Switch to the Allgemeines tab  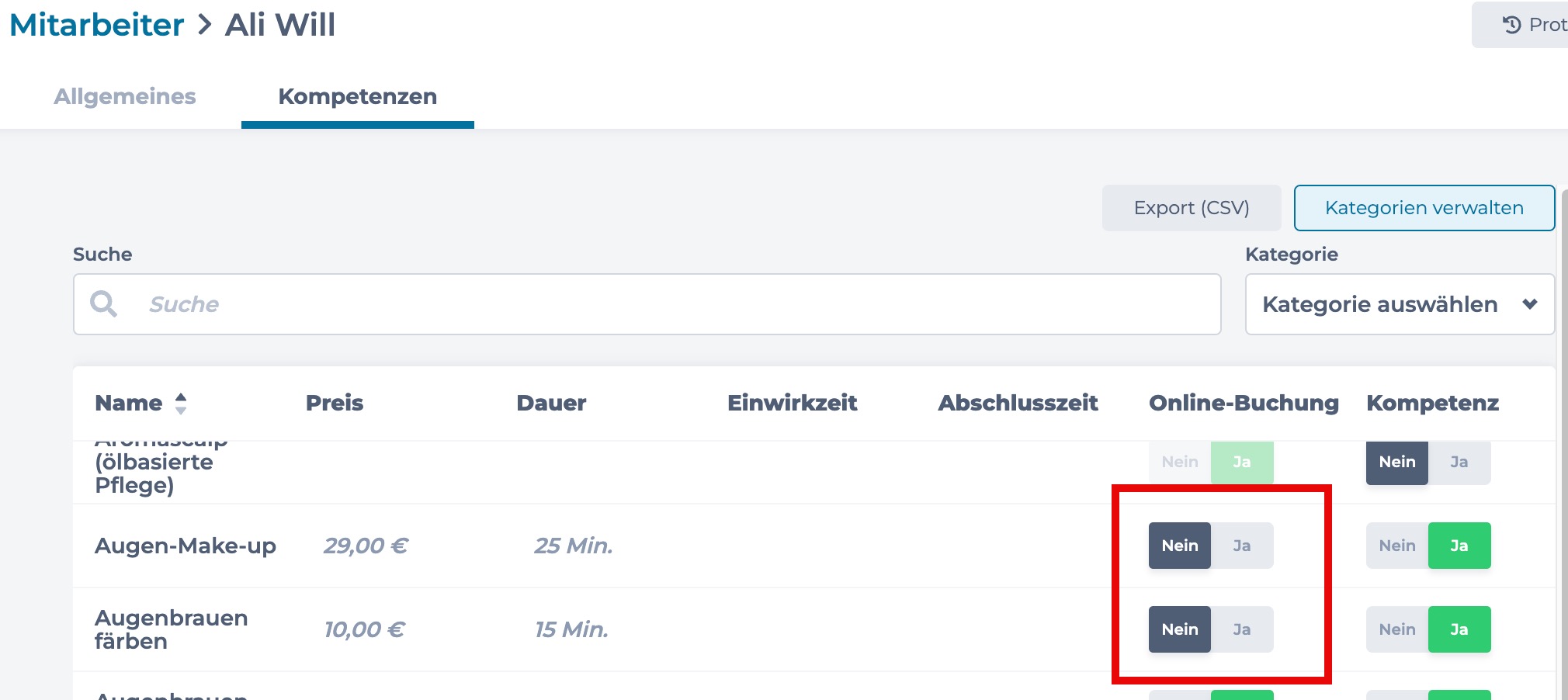[x=125, y=96]
